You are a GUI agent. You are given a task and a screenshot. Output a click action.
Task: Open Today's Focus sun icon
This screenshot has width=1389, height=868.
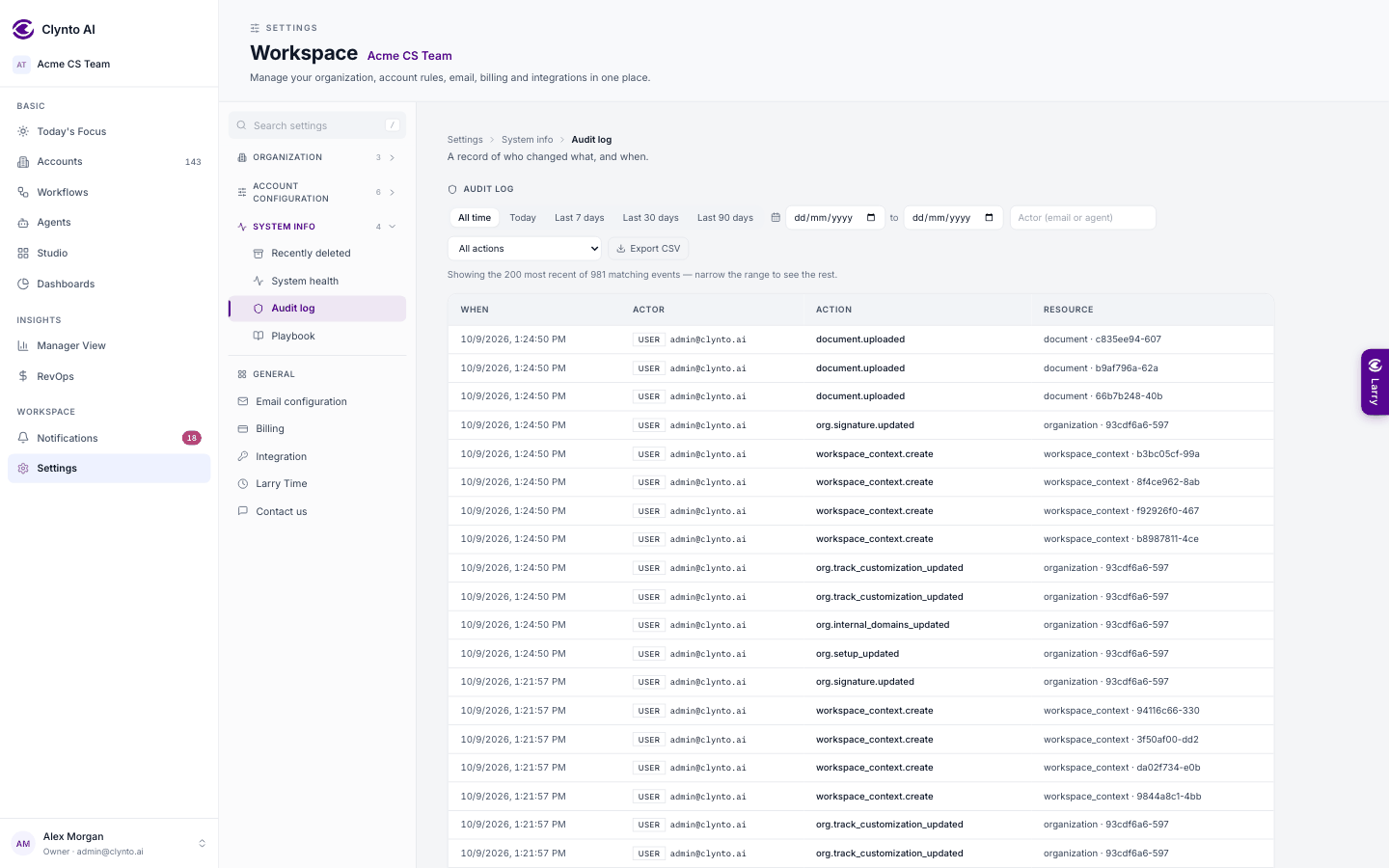point(23,131)
